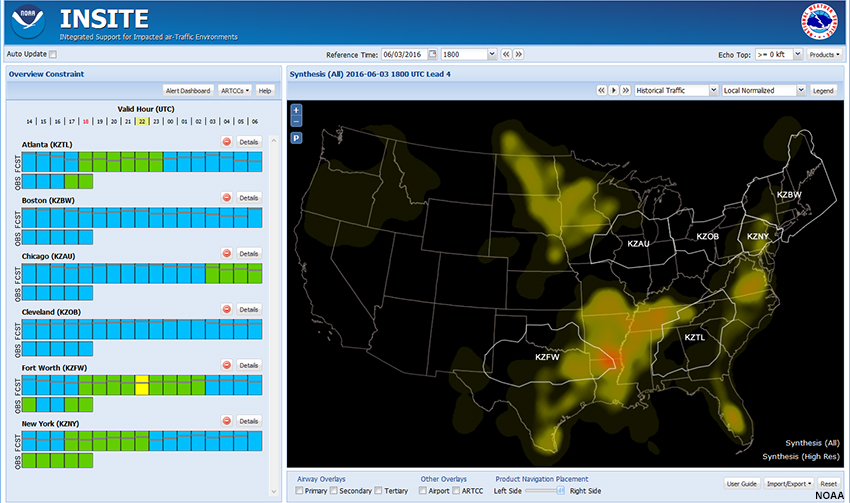
Task: Open the Alert Dashboard
Action: coord(188,91)
